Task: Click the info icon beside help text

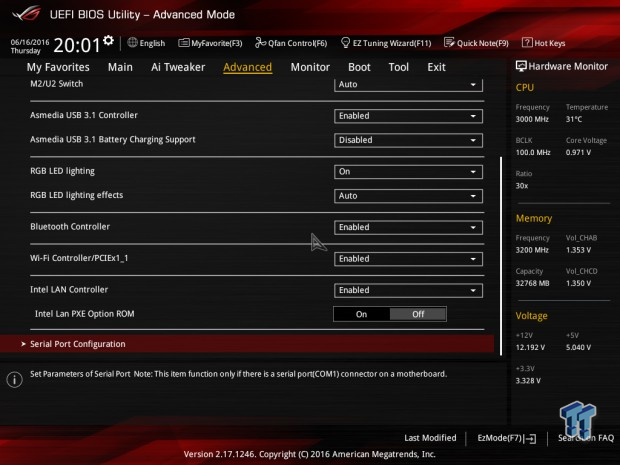Action: click(15, 380)
